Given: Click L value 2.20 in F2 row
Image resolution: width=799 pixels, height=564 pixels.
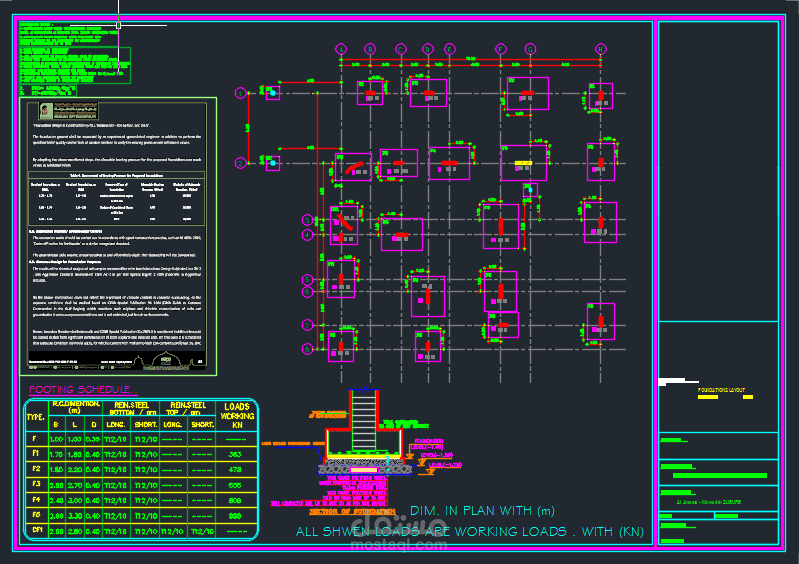Looking at the screenshot, I should pos(74,469).
